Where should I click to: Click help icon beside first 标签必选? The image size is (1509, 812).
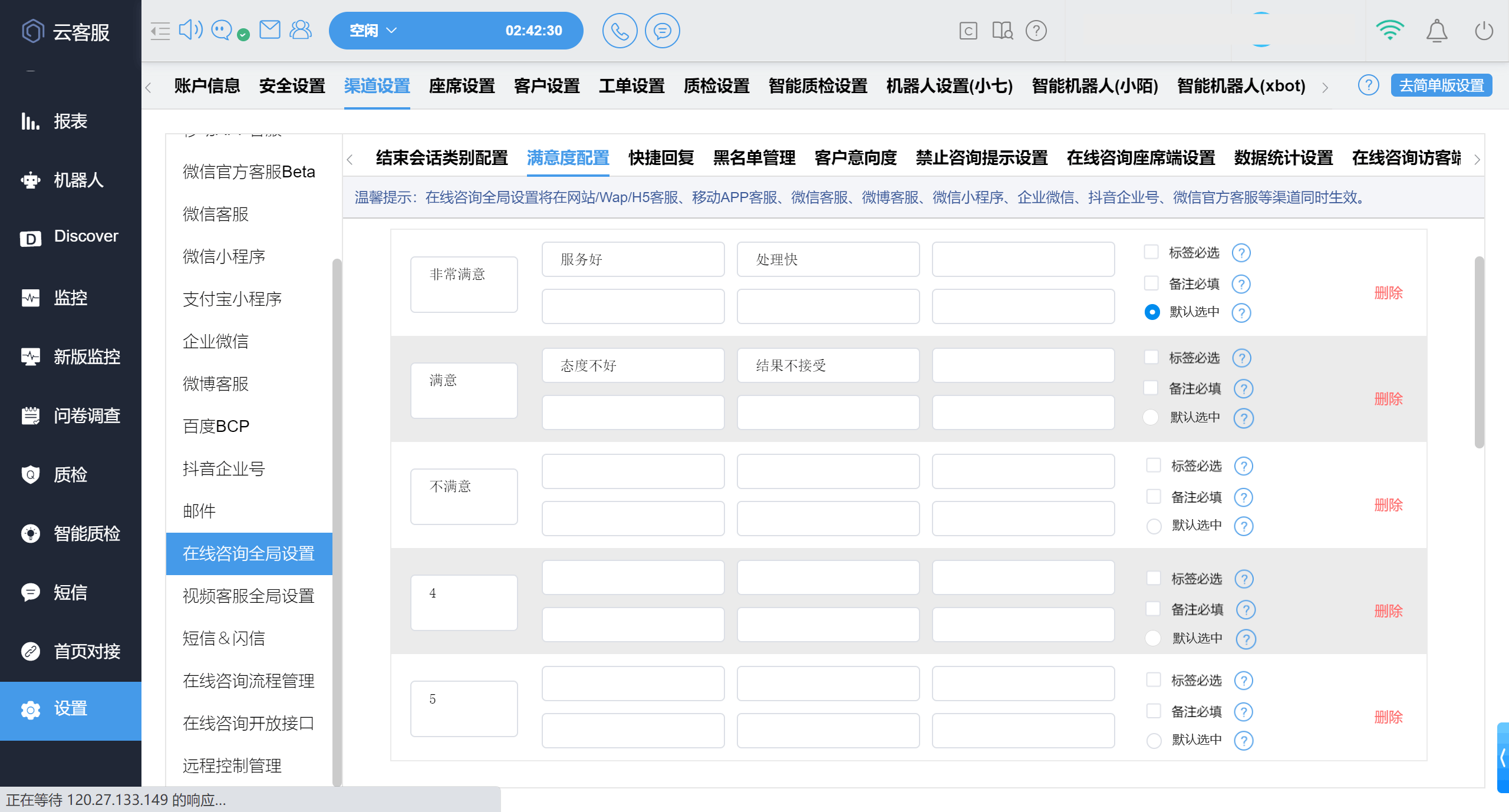pos(1241,253)
